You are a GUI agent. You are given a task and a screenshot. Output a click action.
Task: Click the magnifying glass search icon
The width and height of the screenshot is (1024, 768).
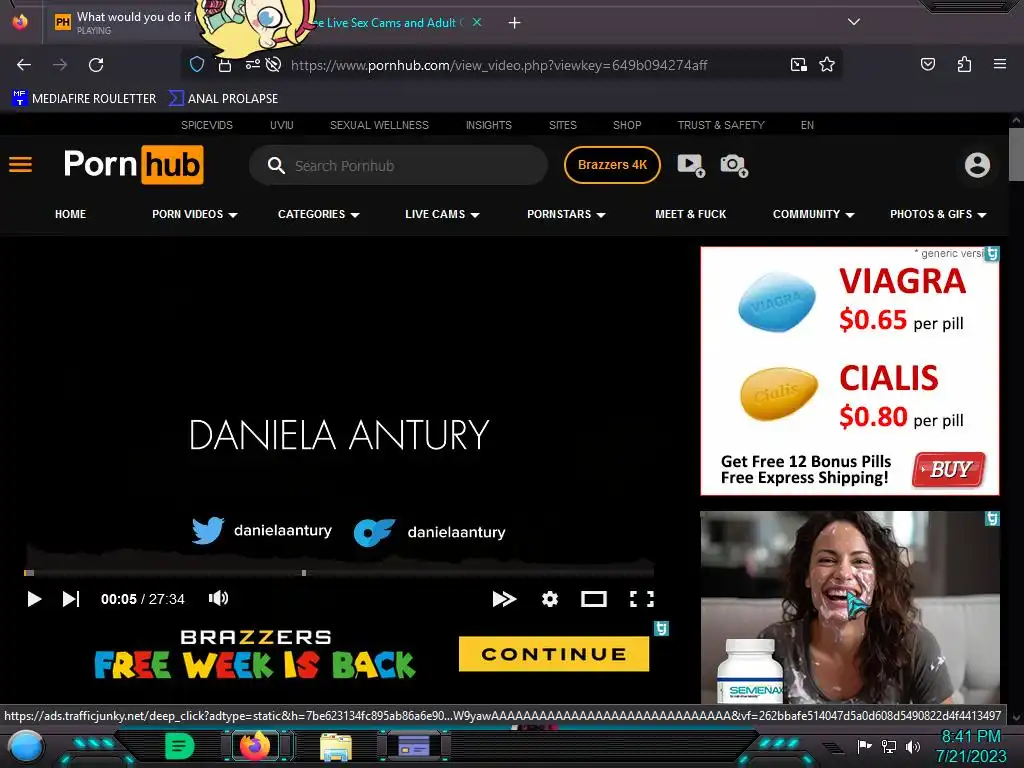[x=276, y=166]
